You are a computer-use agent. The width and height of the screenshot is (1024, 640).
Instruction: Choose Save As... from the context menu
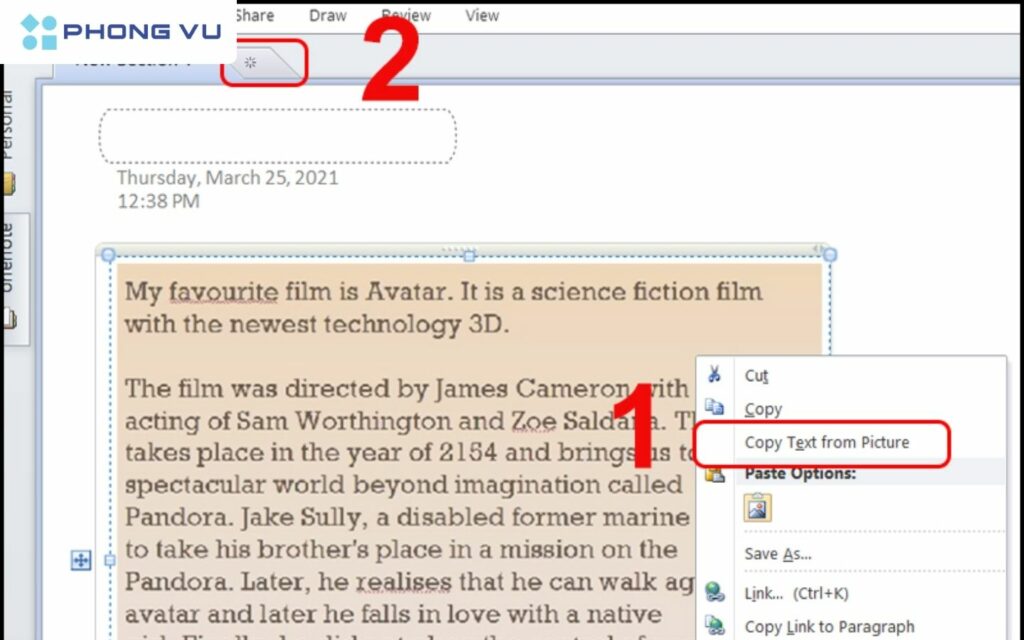coord(777,553)
